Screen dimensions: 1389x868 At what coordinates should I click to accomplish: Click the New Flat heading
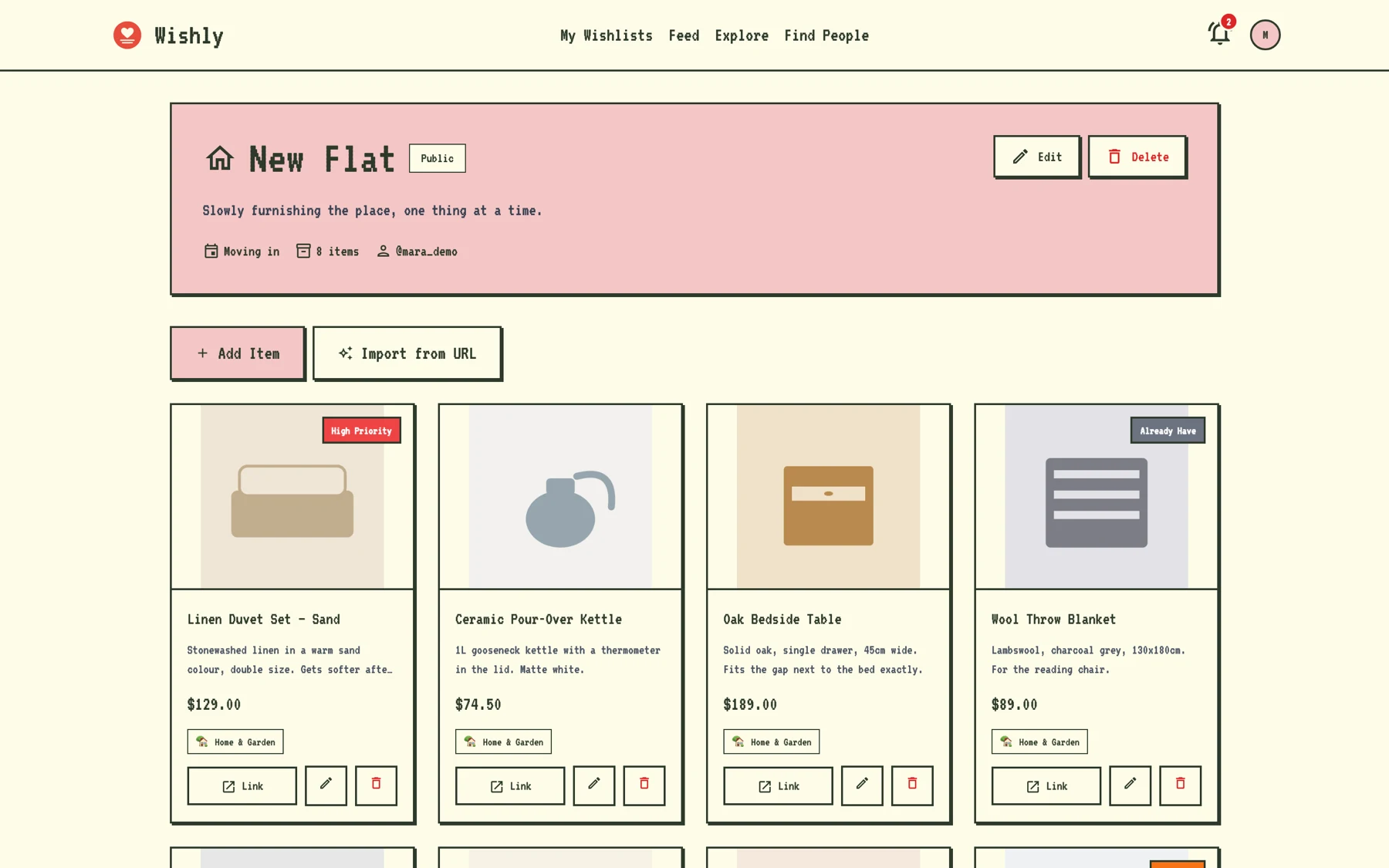pyautogui.click(x=322, y=159)
